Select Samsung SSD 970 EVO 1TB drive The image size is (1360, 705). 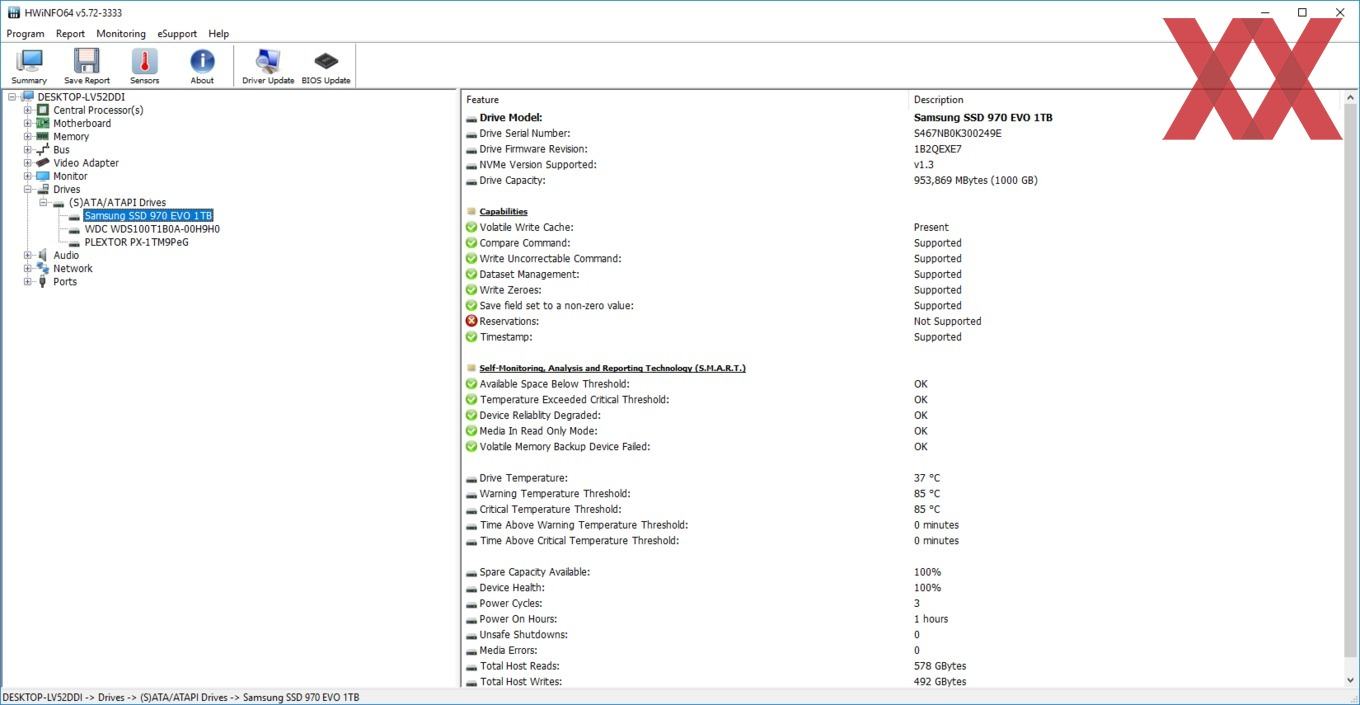tap(148, 215)
